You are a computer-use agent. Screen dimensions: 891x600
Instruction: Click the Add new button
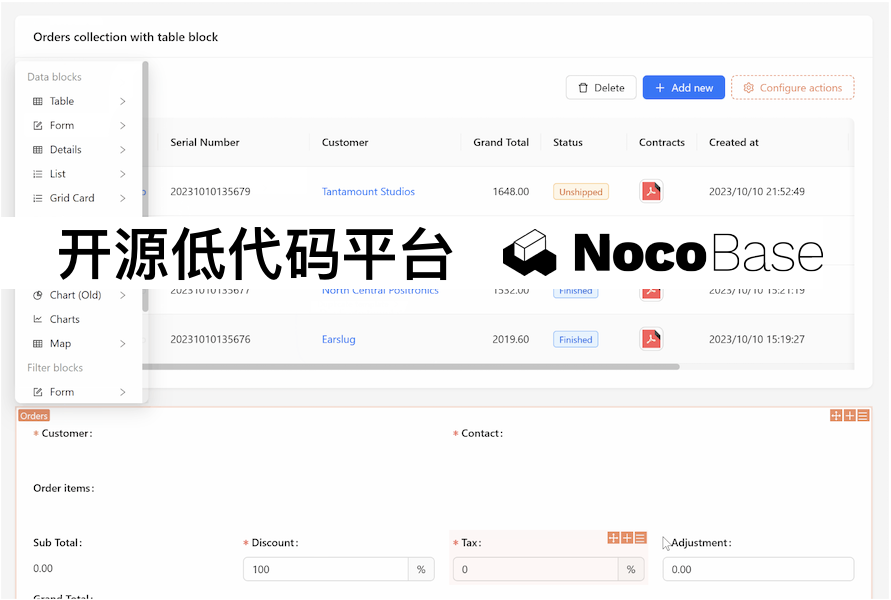pos(684,88)
